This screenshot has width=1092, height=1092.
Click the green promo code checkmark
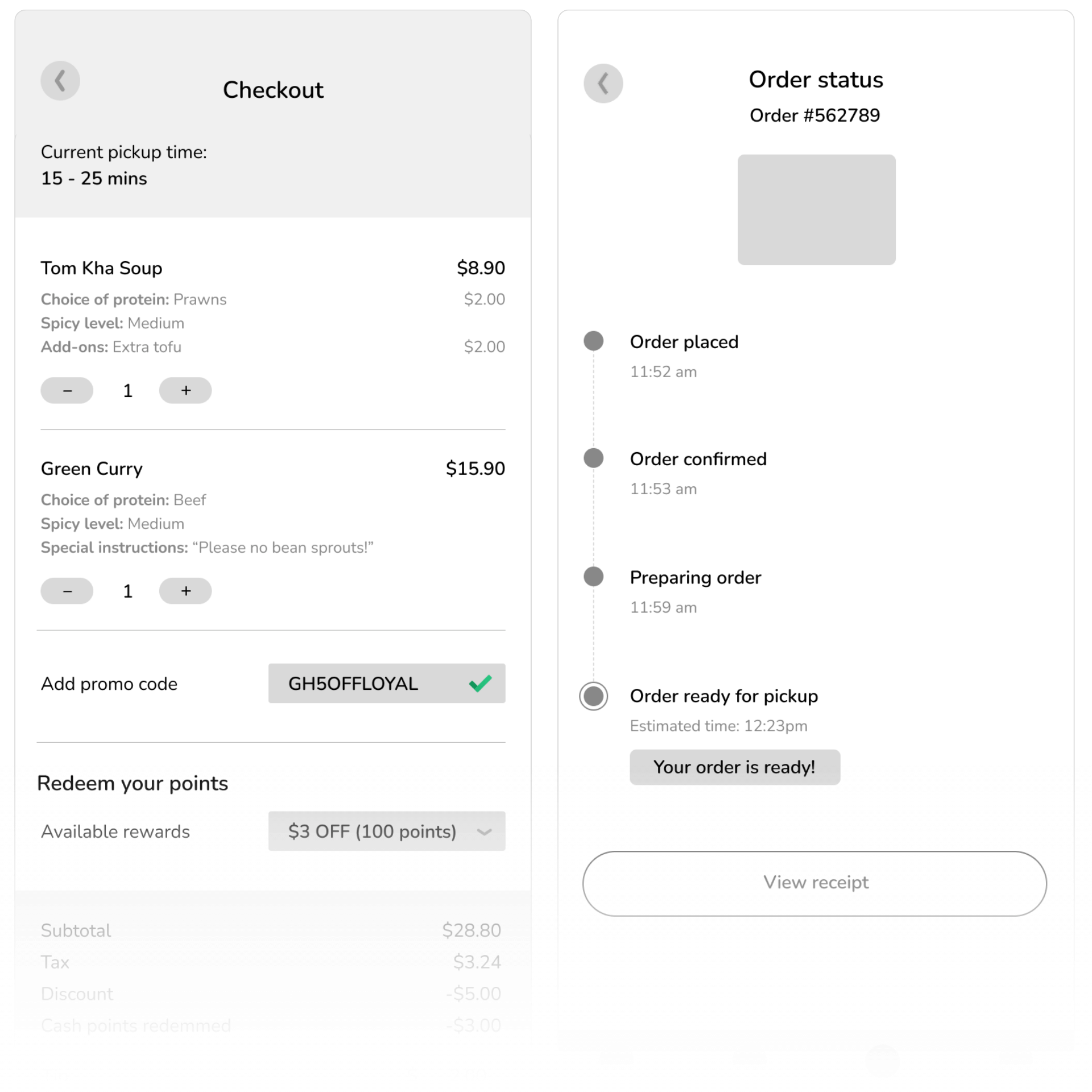480,683
